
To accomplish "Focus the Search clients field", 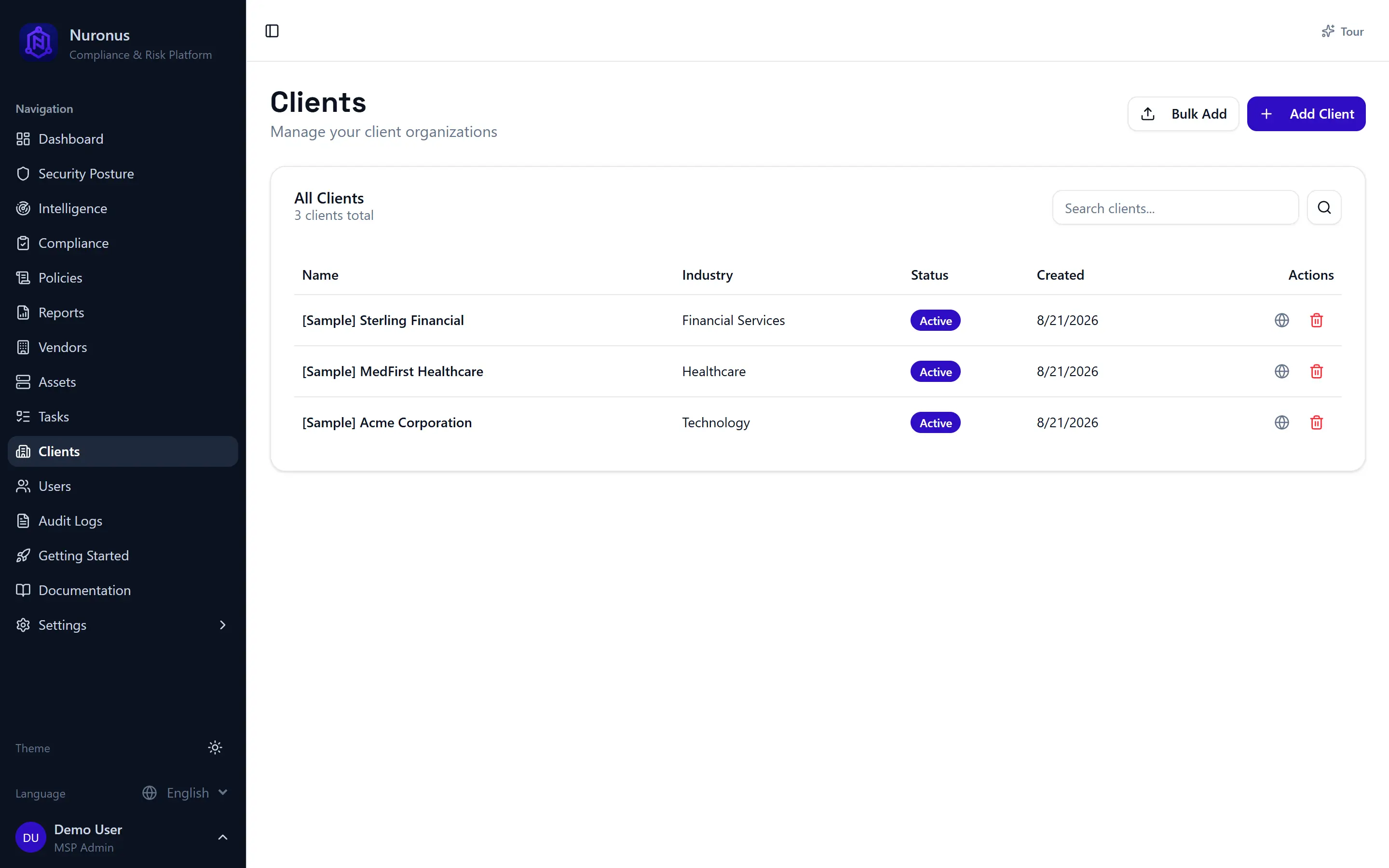I will click(x=1175, y=208).
